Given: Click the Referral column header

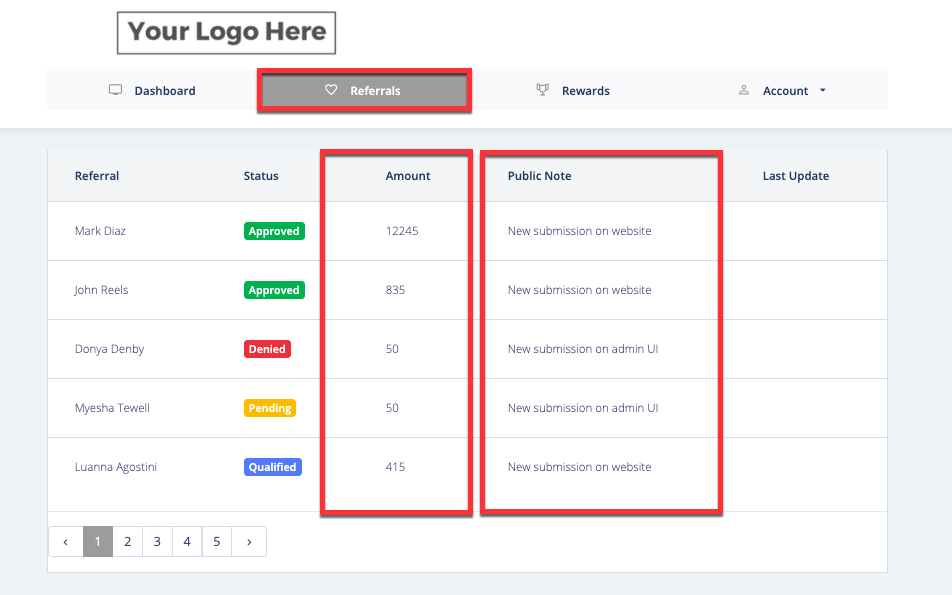Looking at the screenshot, I should pos(97,176).
